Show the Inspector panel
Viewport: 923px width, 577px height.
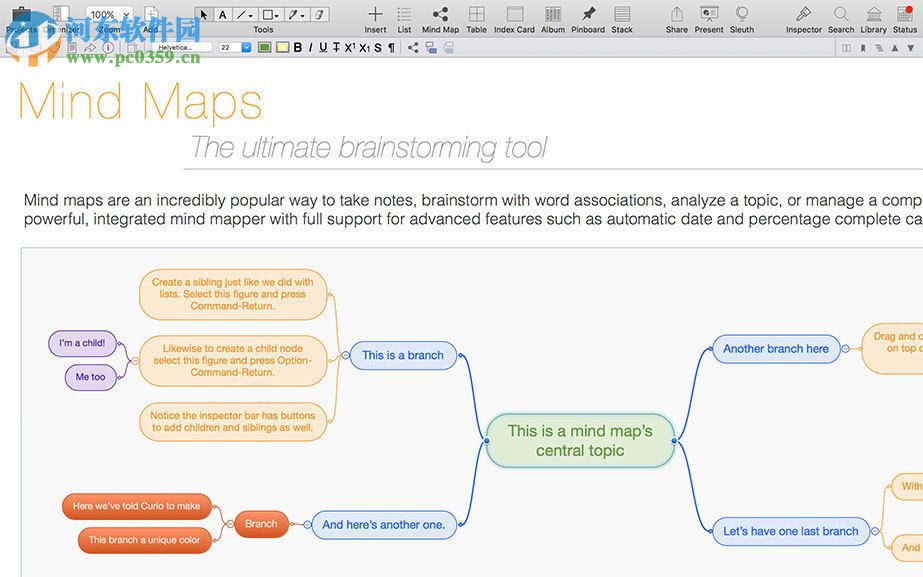point(803,14)
